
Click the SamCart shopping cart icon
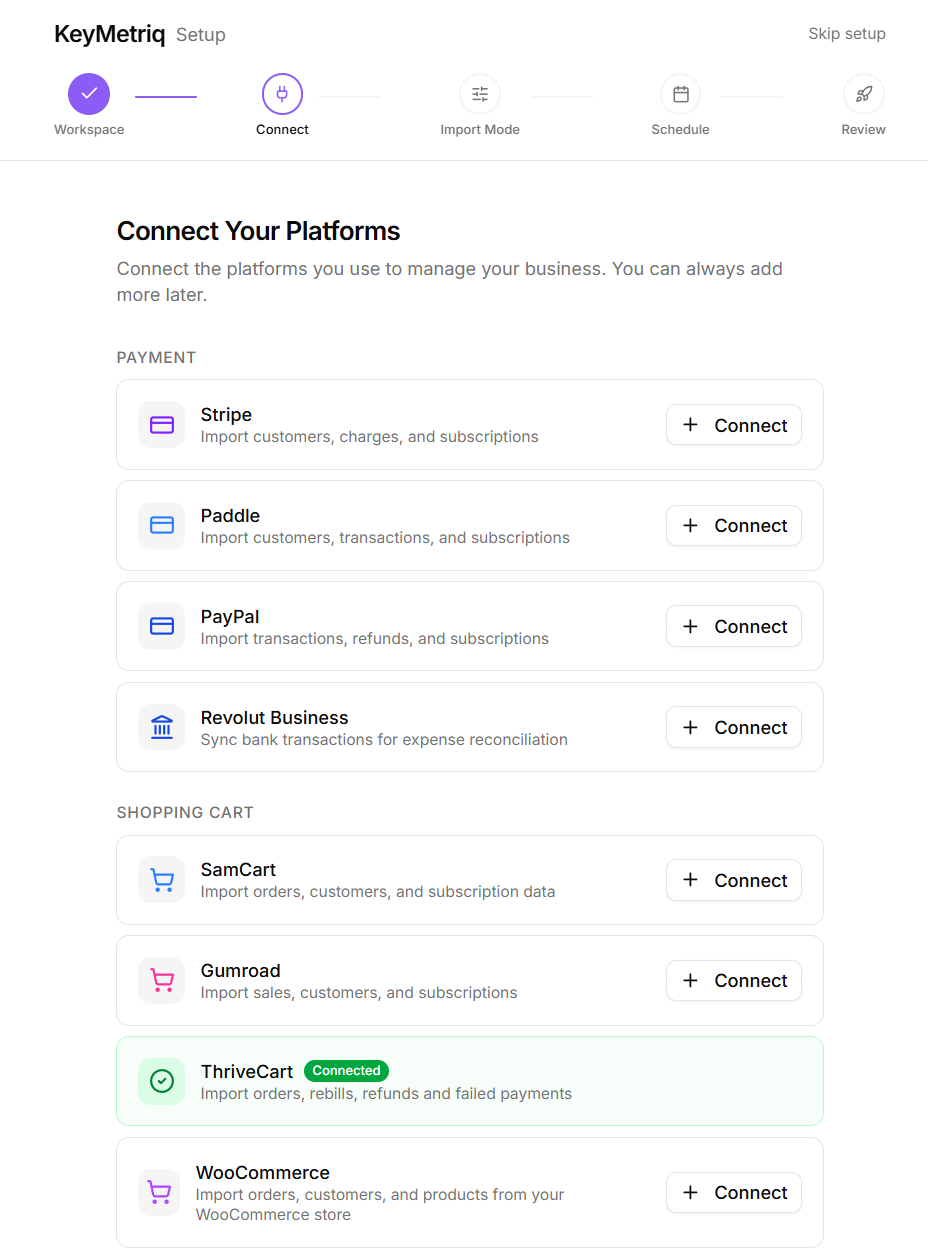162,880
